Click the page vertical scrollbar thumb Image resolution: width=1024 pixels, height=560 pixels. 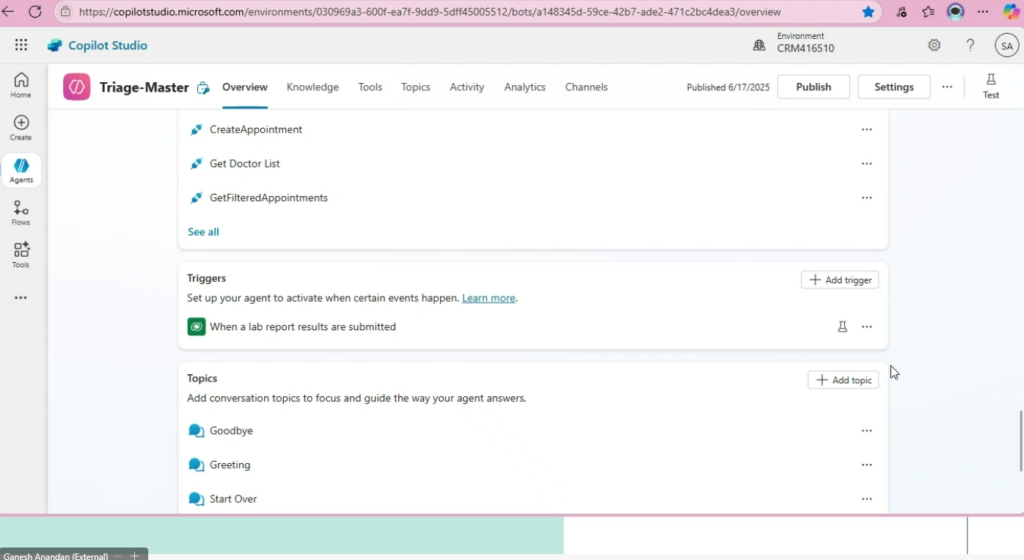pyautogui.click(x=1020, y=441)
